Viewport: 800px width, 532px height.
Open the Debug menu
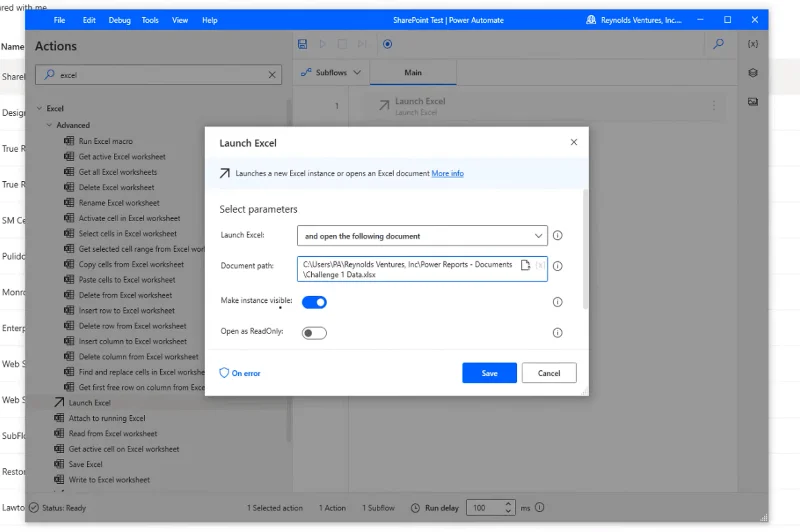pyautogui.click(x=119, y=20)
